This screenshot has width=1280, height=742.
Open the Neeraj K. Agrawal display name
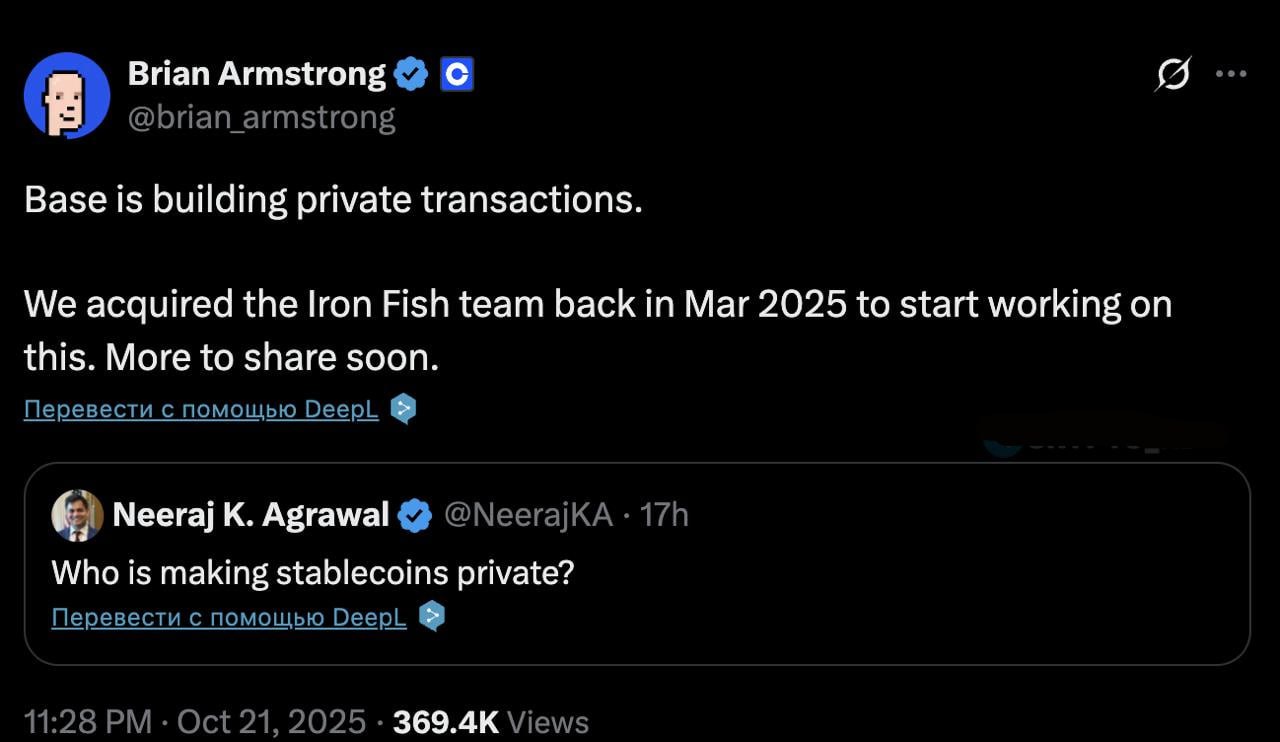pyautogui.click(x=250, y=515)
